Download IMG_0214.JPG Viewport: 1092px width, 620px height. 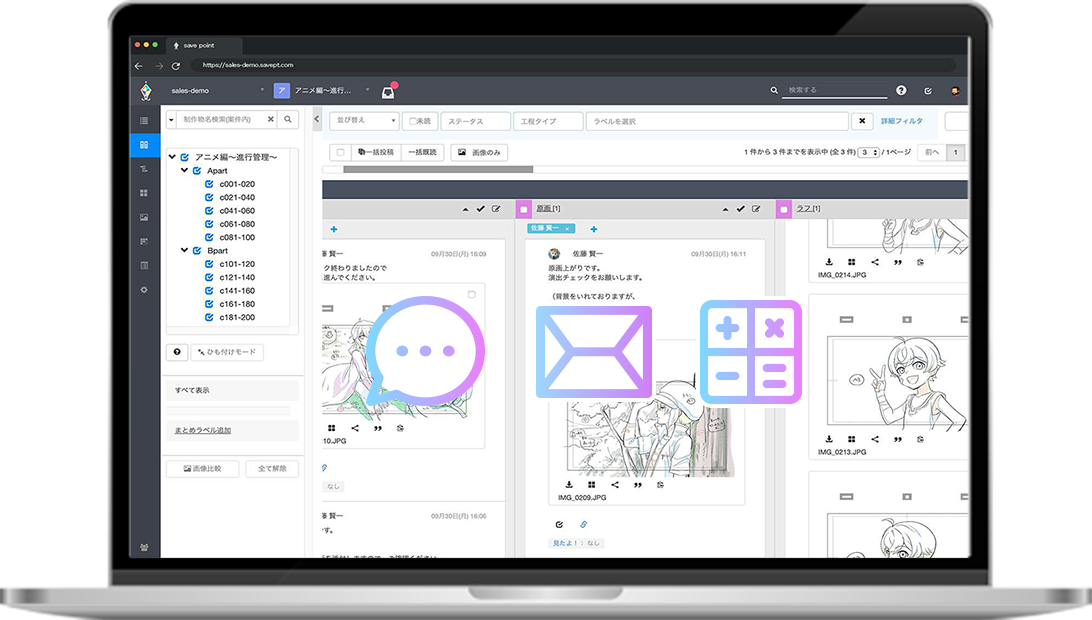pos(829,263)
